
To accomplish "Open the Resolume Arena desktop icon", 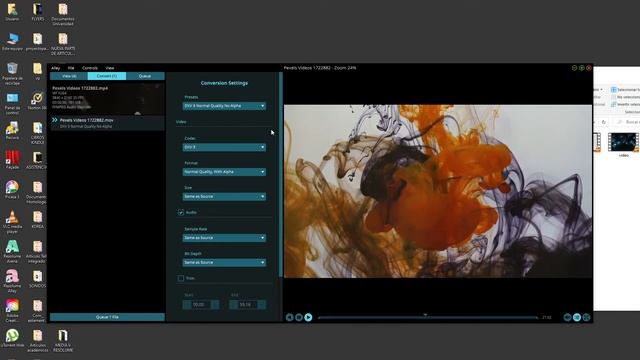I will pos(12,252).
